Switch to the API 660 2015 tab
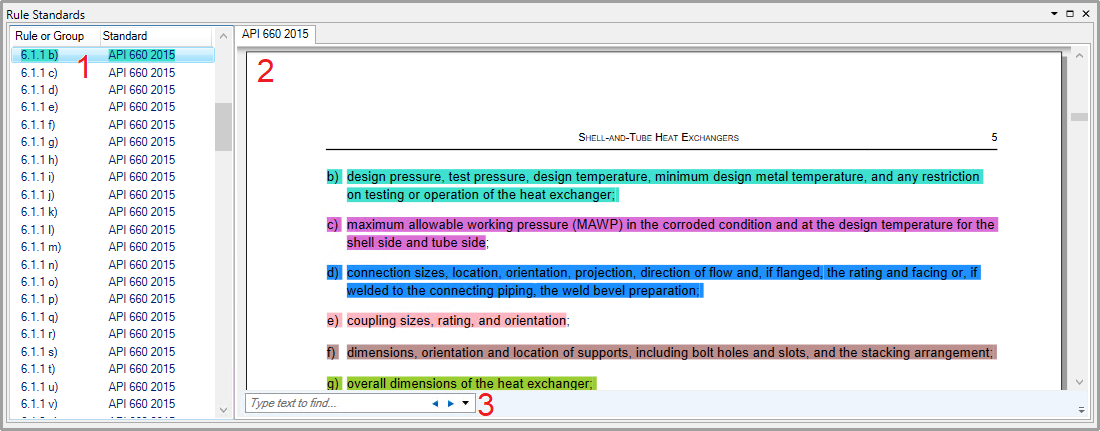Viewport: 1100px width, 431px height. point(275,34)
